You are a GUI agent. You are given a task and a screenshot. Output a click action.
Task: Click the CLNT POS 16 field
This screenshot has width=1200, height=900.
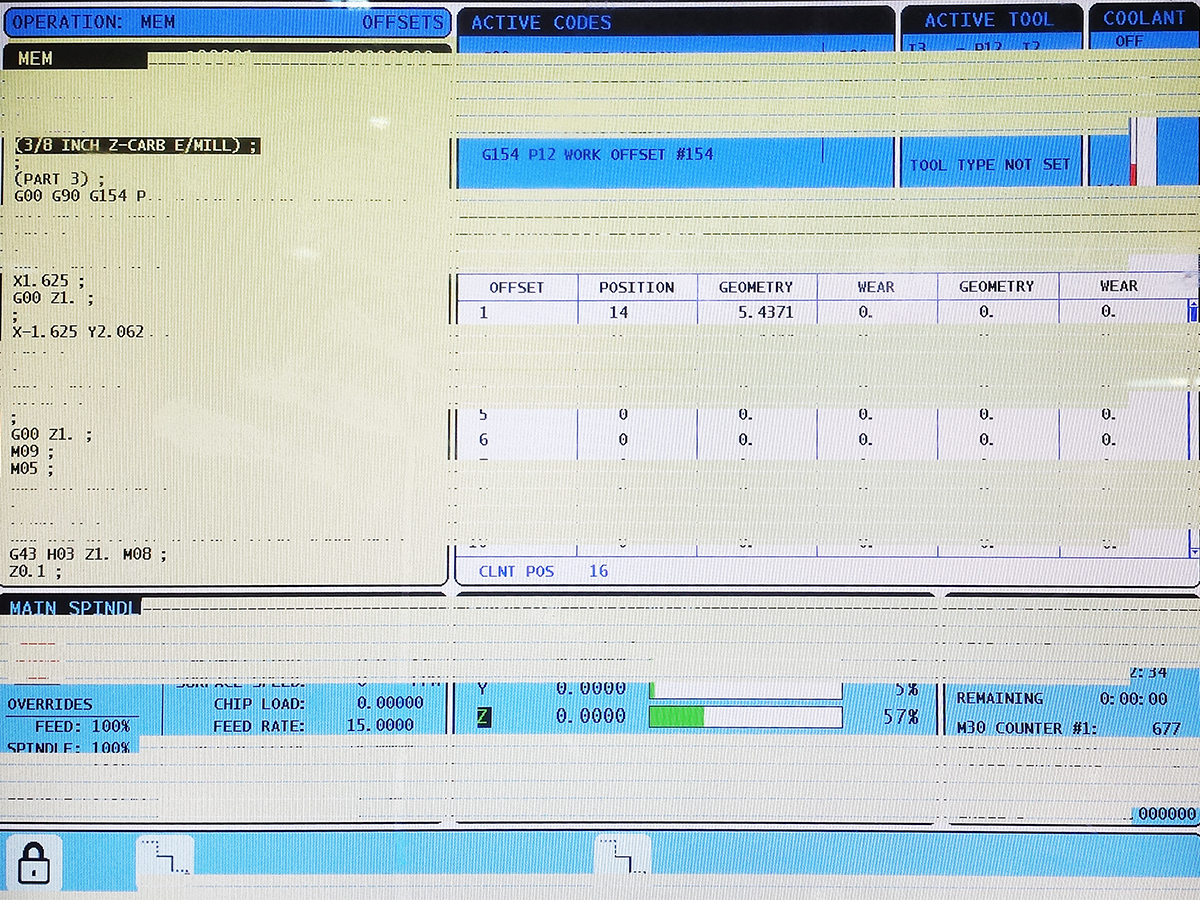(543, 572)
